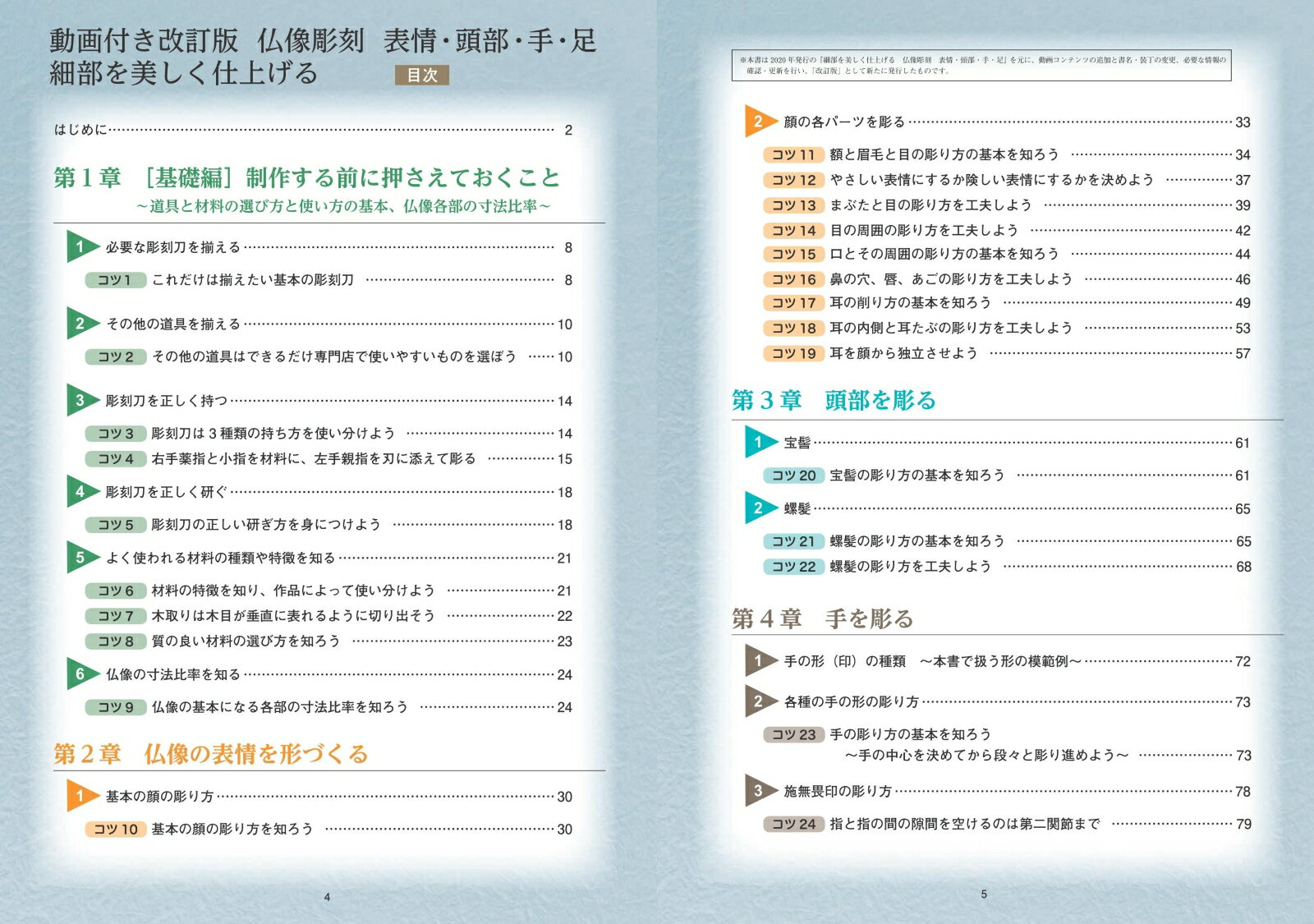This screenshot has width=1314, height=924.
Task: Select section 1 基本の顔の彫り方
Action: tap(319, 796)
